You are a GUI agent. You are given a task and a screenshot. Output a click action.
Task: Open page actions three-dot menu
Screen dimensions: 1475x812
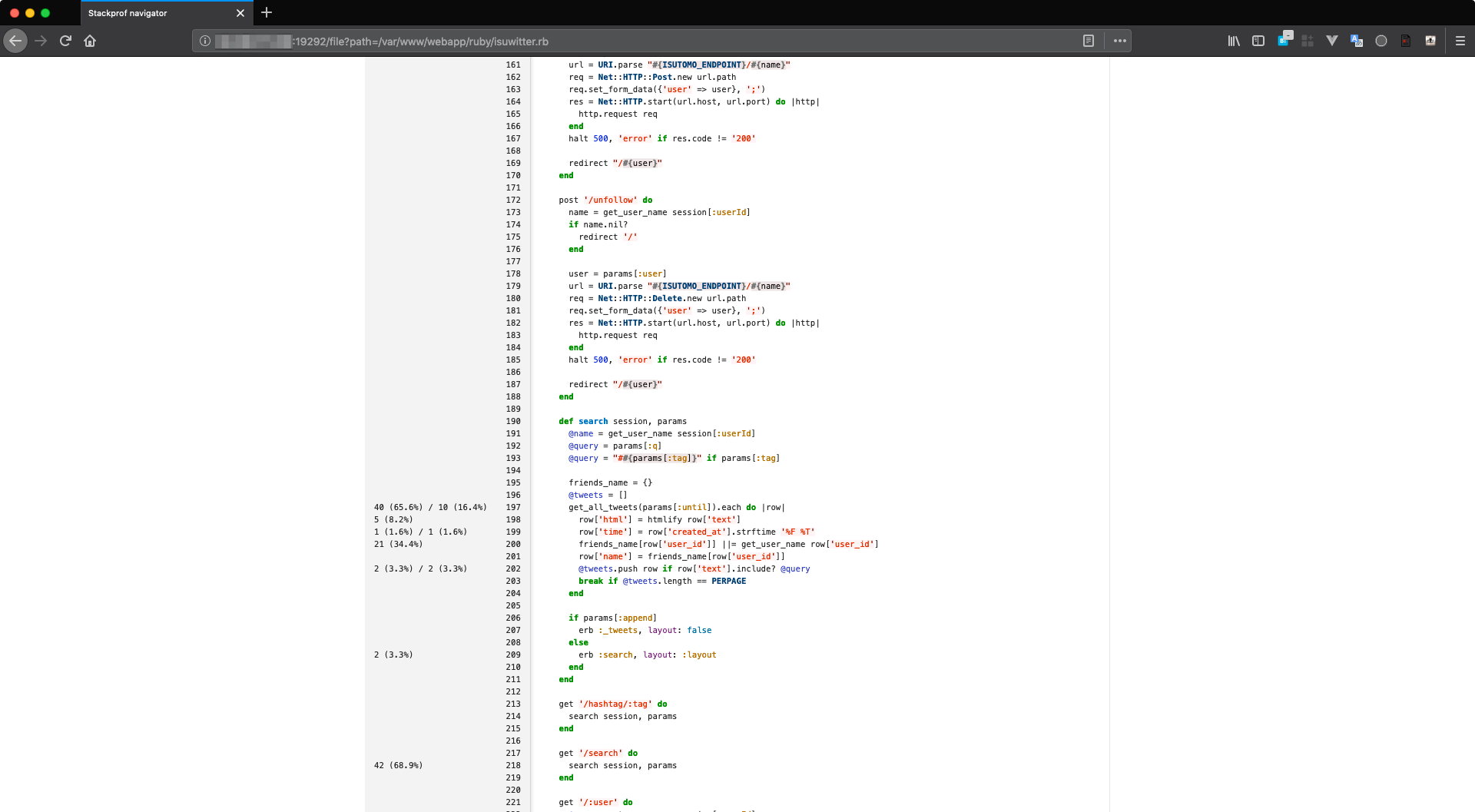[1119, 41]
